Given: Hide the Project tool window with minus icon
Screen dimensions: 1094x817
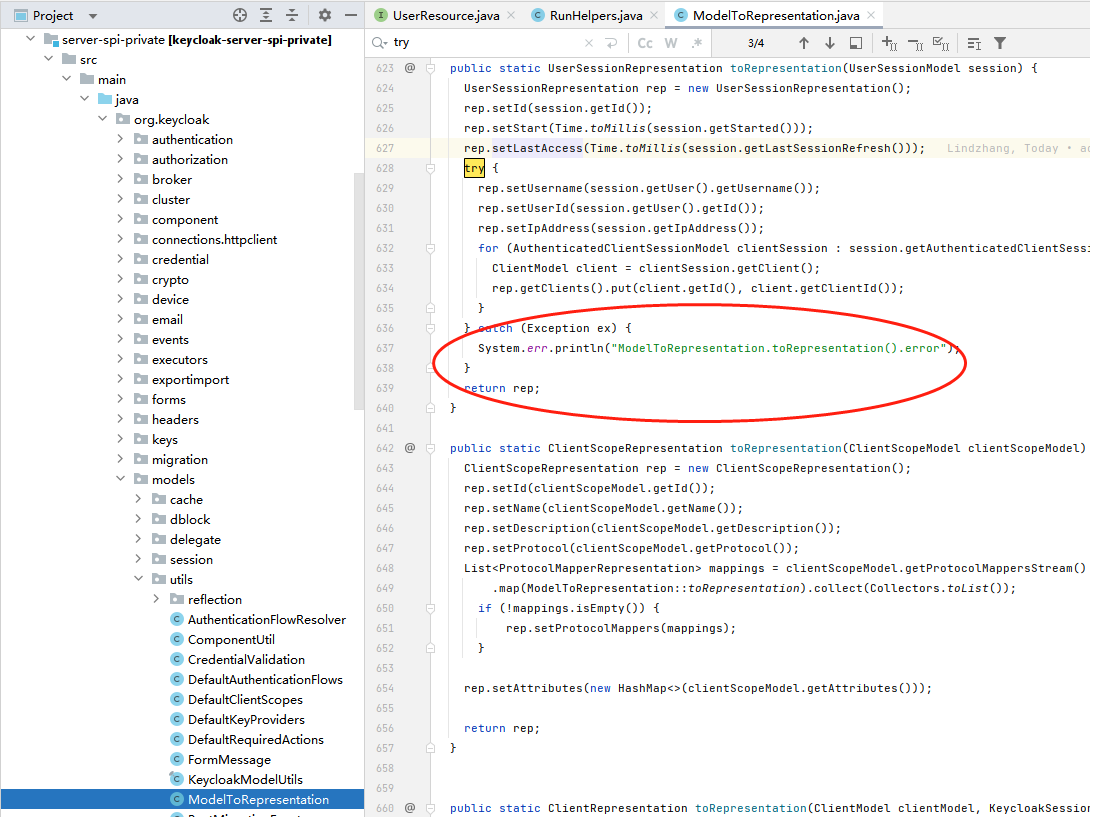Looking at the screenshot, I should point(351,15).
